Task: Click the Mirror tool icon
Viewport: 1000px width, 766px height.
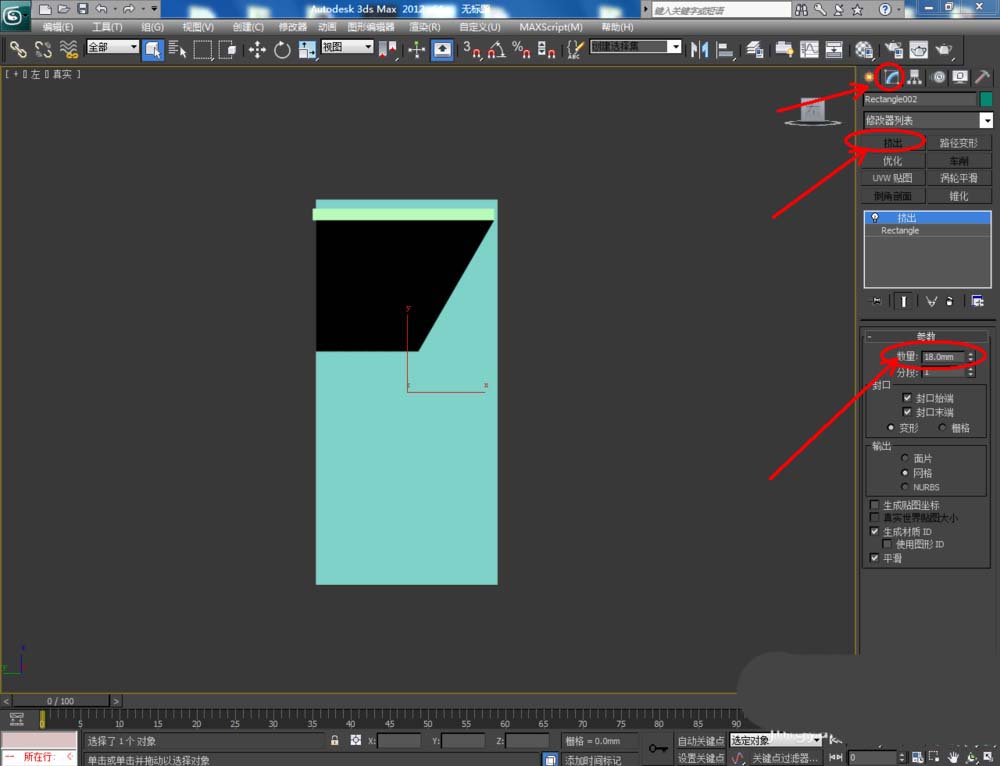Action: coord(701,49)
